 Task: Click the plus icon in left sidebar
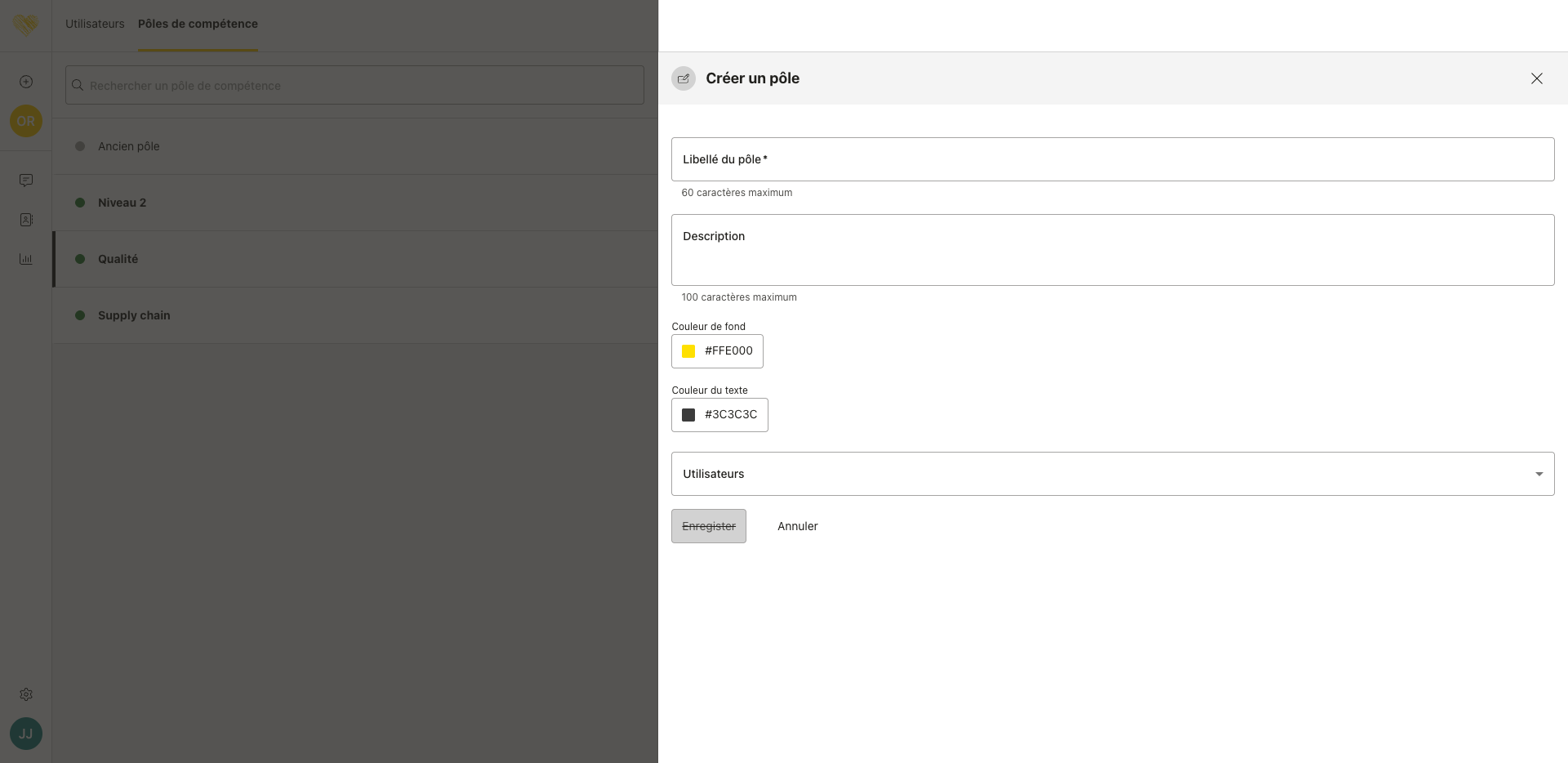[26, 82]
